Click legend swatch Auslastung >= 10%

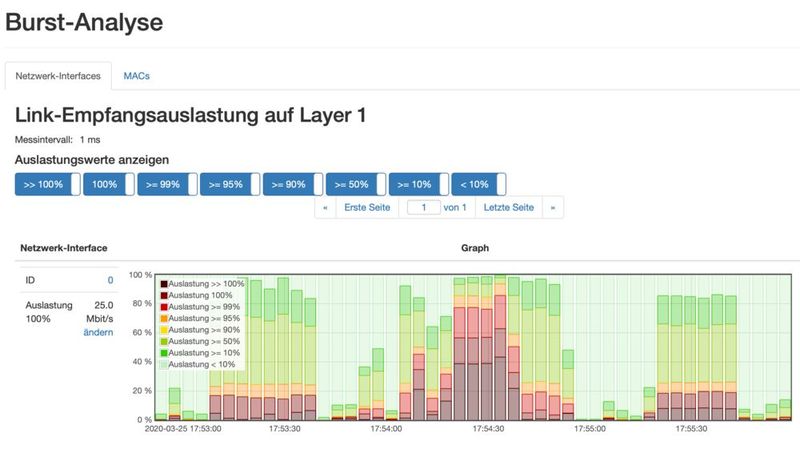[164, 353]
